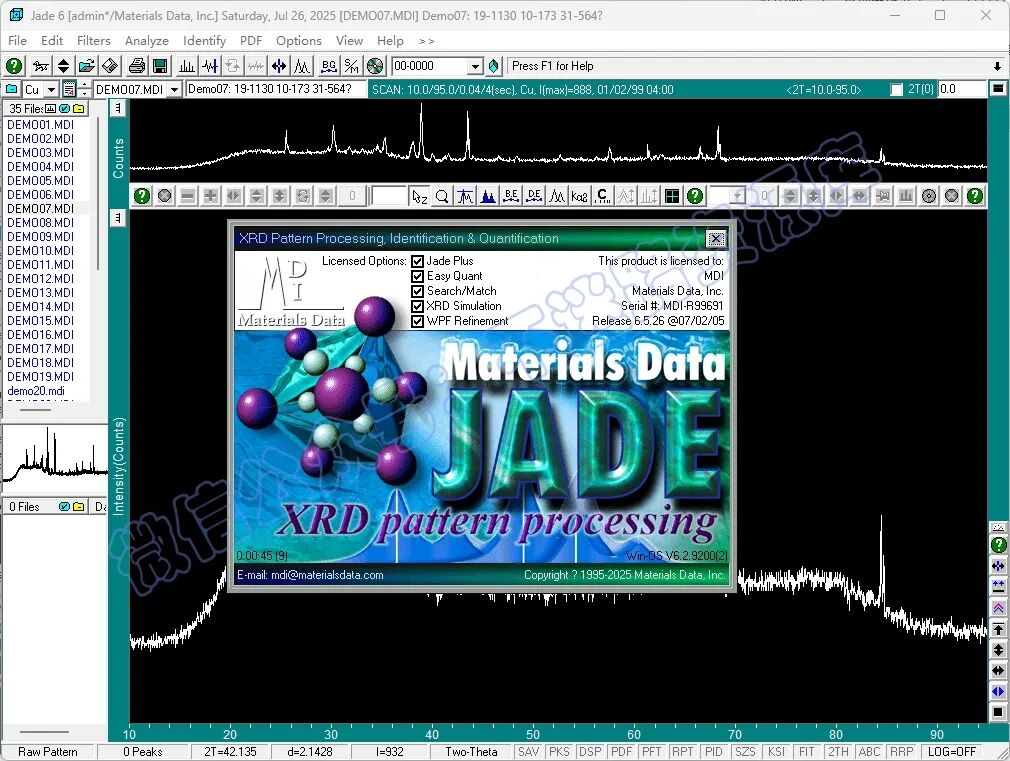The height and width of the screenshot is (761, 1010).
Task: Open the Identify menu
Action: 204,41
